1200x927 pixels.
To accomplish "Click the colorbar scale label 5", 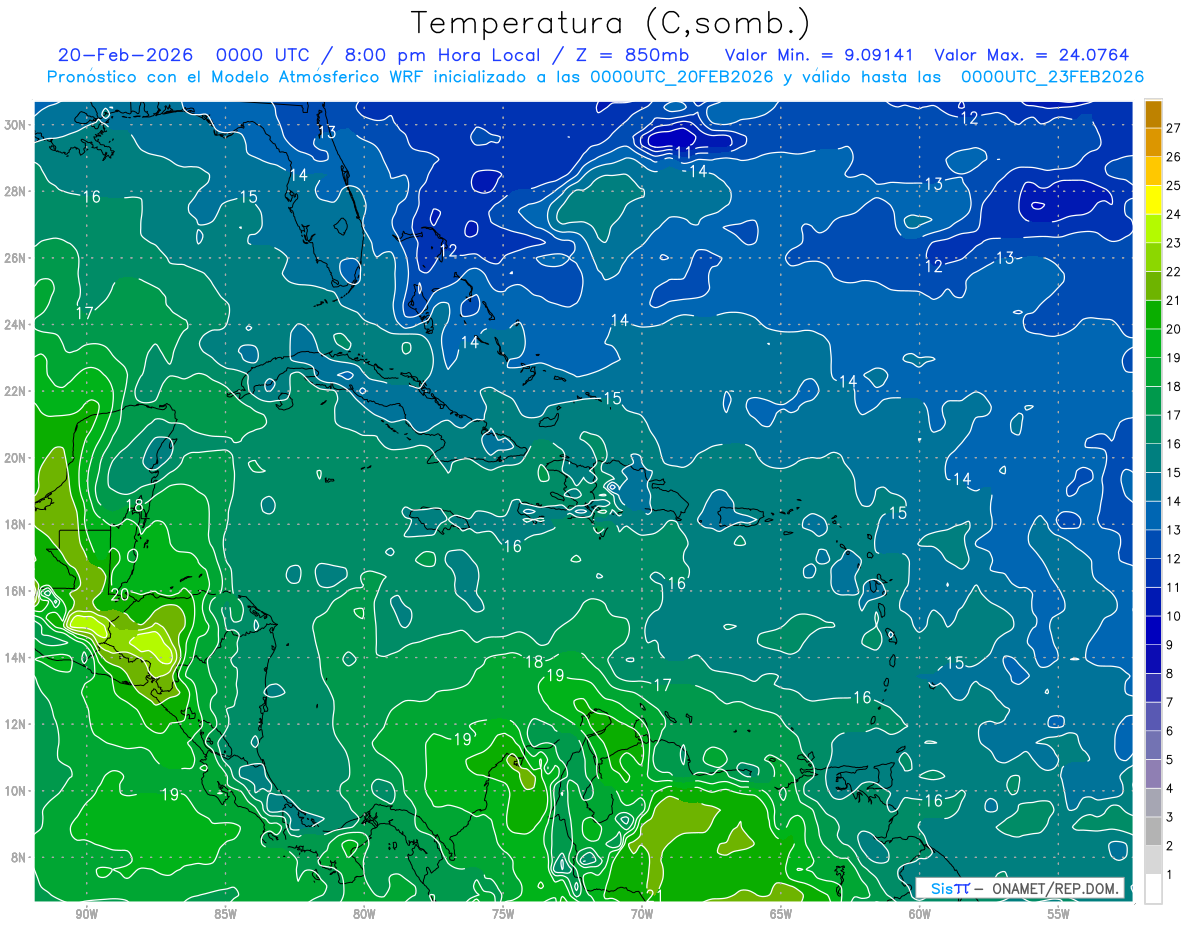I will [x=1170, y=760].
